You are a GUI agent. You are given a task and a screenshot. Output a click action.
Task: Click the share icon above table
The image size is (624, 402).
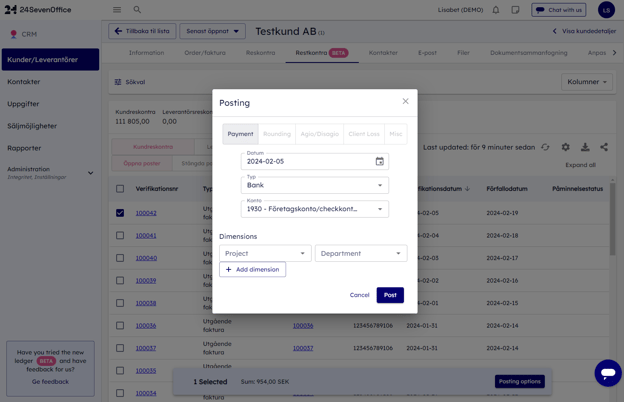point(604,147)
